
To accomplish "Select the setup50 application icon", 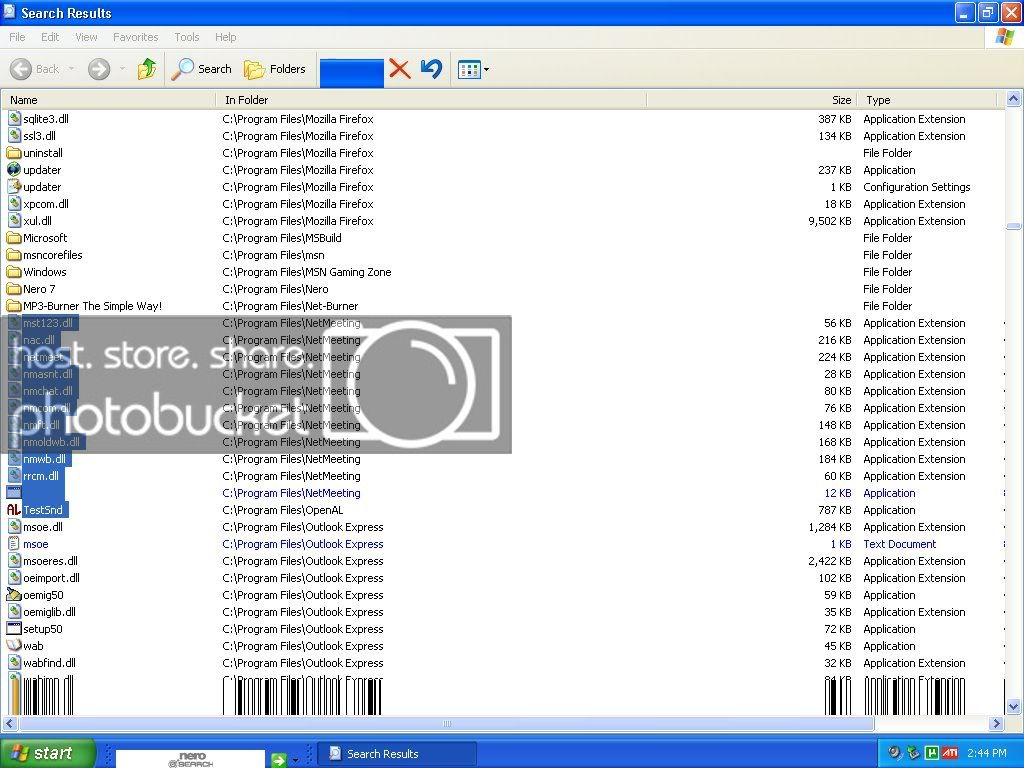I will click(x=14, y=628).
